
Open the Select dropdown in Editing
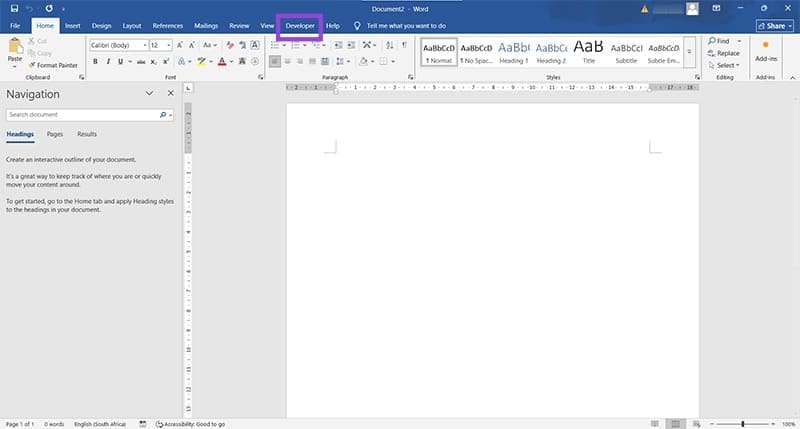[724, 65]
